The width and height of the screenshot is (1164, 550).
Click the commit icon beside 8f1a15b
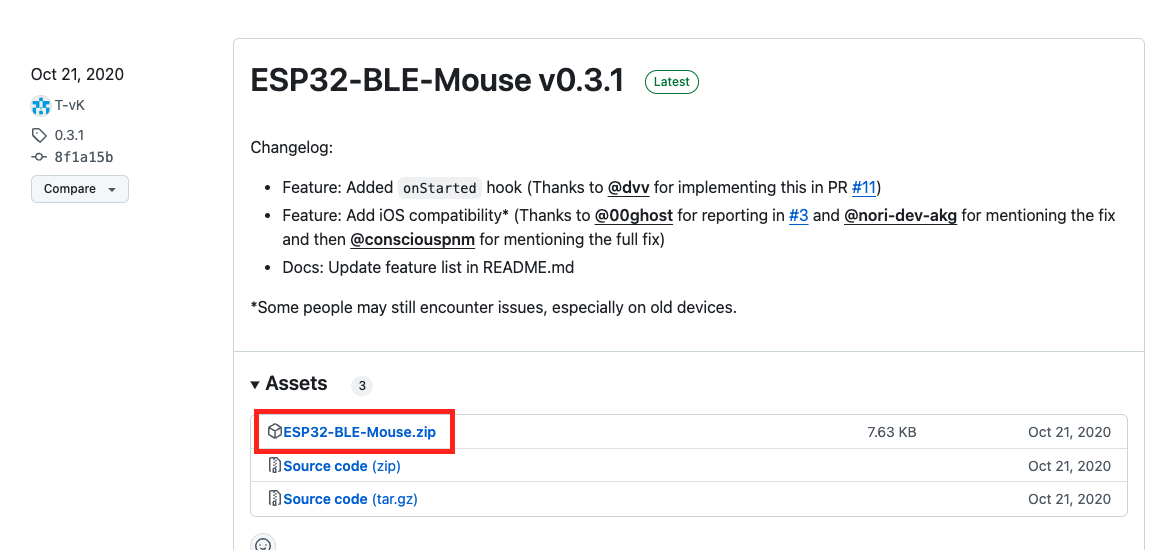(40, 157)
